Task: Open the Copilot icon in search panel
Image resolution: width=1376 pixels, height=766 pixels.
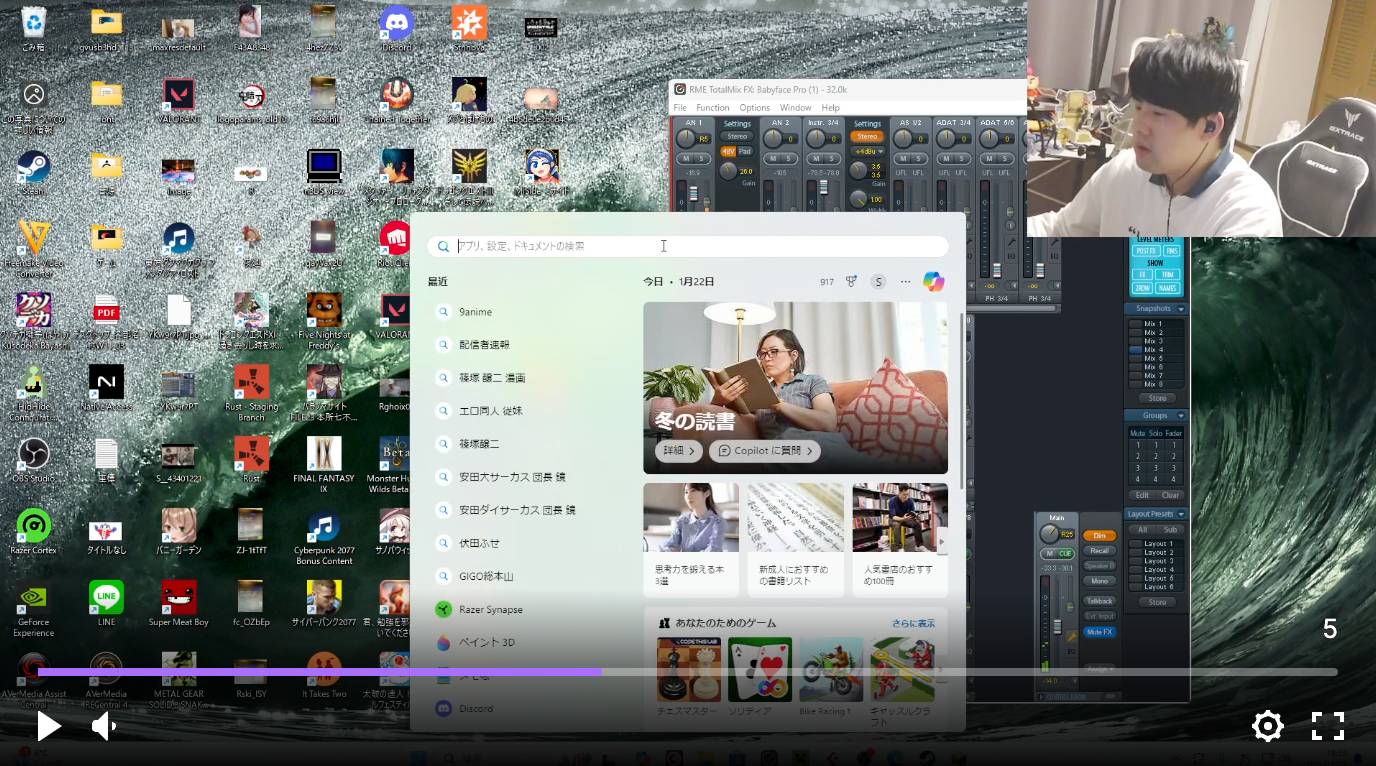Action: click(934, 282)
